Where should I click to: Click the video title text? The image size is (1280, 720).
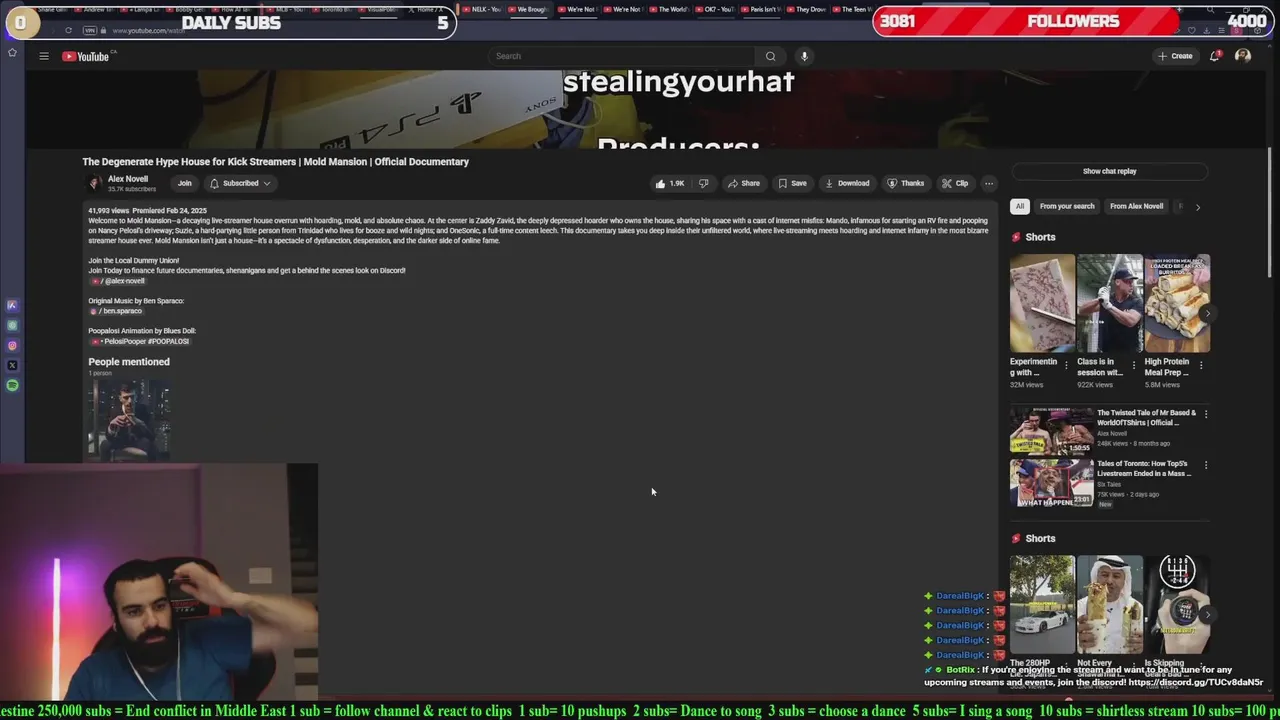pyautogui.click(x=275, y=161)
